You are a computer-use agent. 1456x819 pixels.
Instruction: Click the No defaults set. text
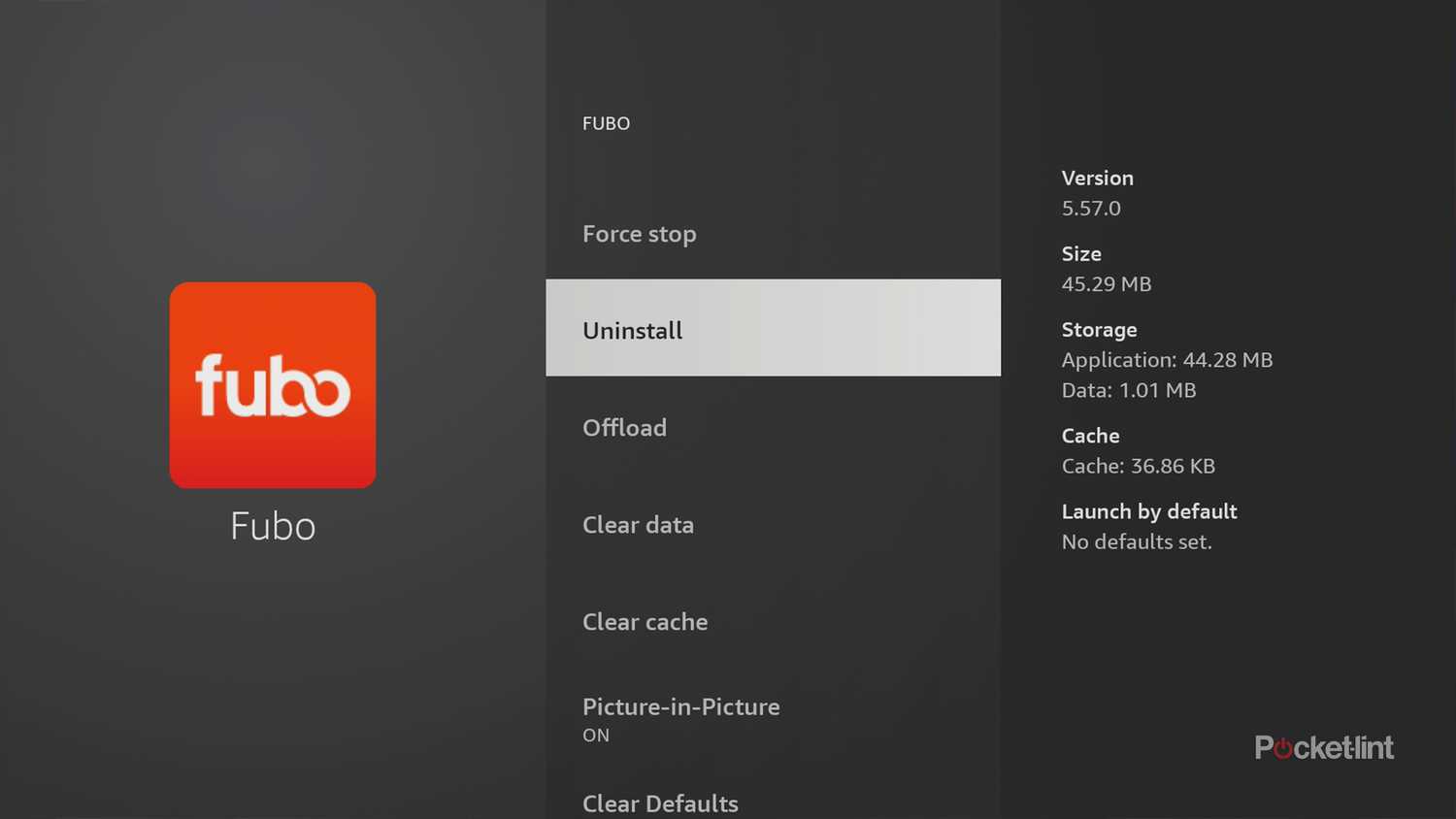[x=1137, y=541]
